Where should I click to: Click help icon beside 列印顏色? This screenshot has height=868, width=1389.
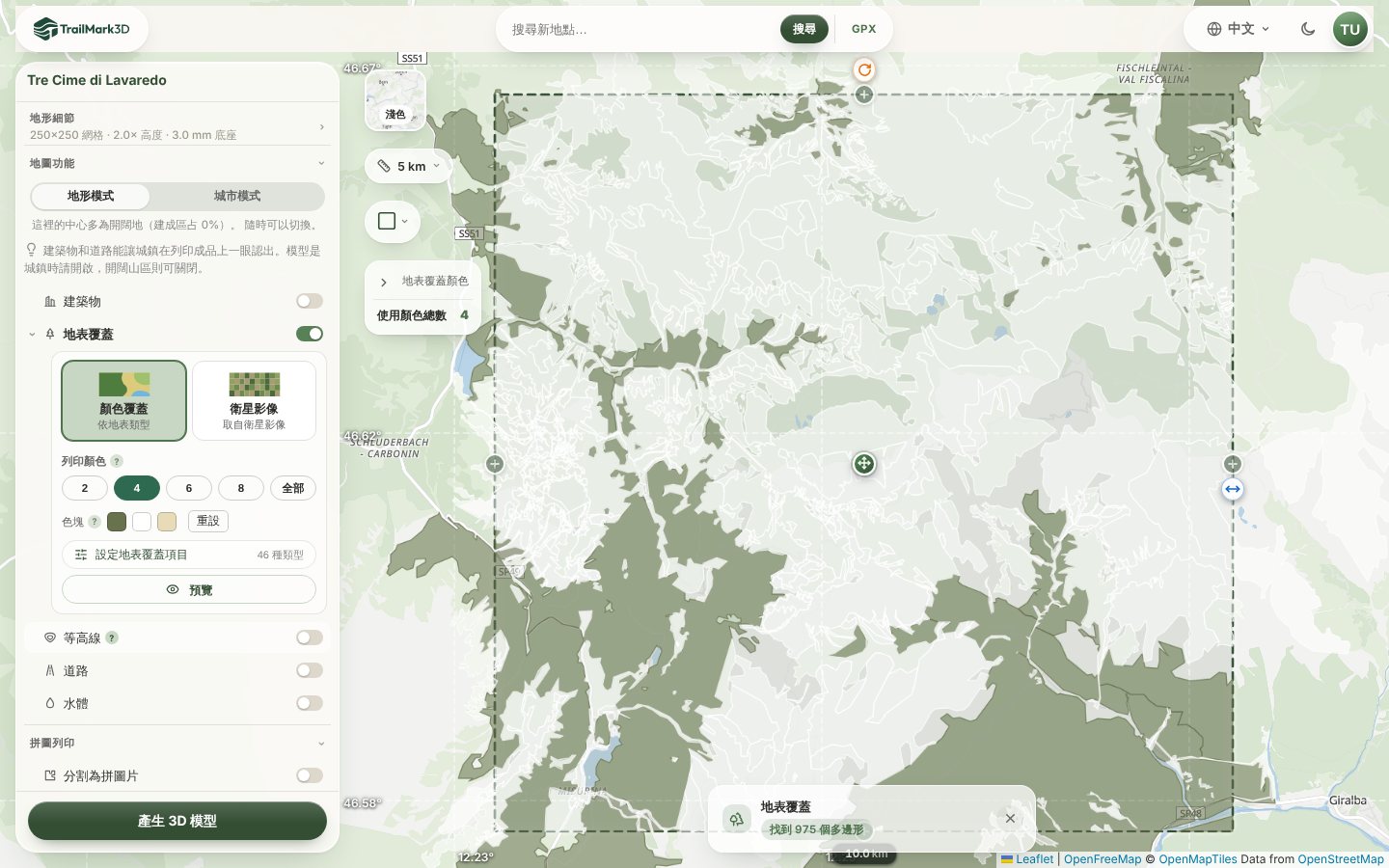point(117,461)
